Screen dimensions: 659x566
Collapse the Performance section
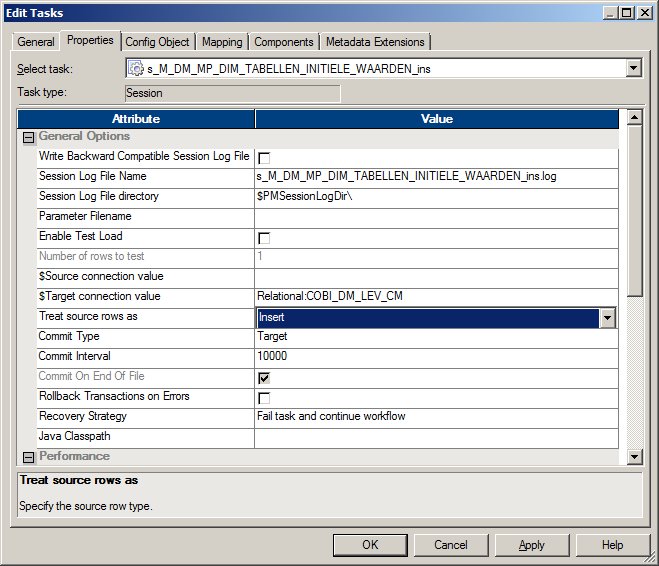pyautogui.click(x=28, y=457)
